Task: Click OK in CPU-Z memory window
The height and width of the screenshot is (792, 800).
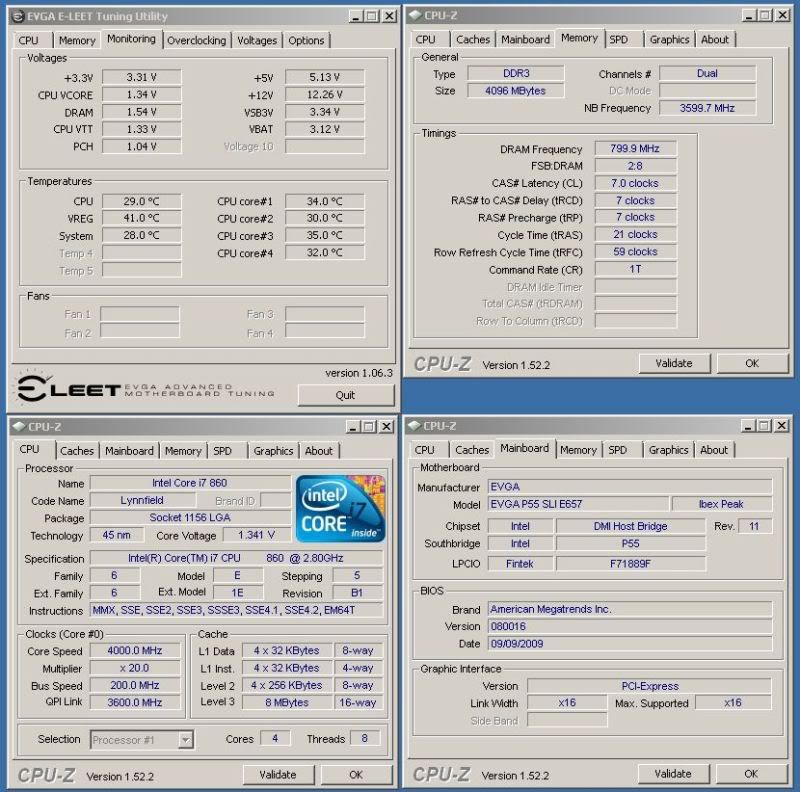Action: pyautogui.click(x=752, y=363)
